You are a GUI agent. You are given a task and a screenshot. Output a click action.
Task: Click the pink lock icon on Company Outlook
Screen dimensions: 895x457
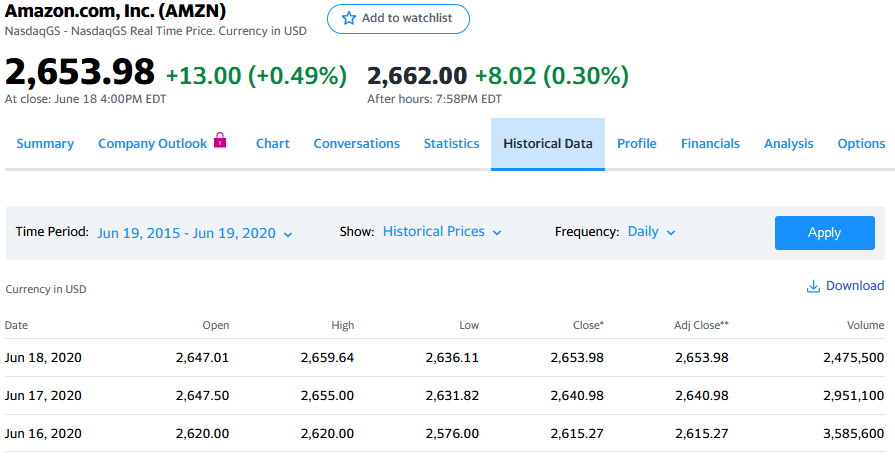pos(220,142)
